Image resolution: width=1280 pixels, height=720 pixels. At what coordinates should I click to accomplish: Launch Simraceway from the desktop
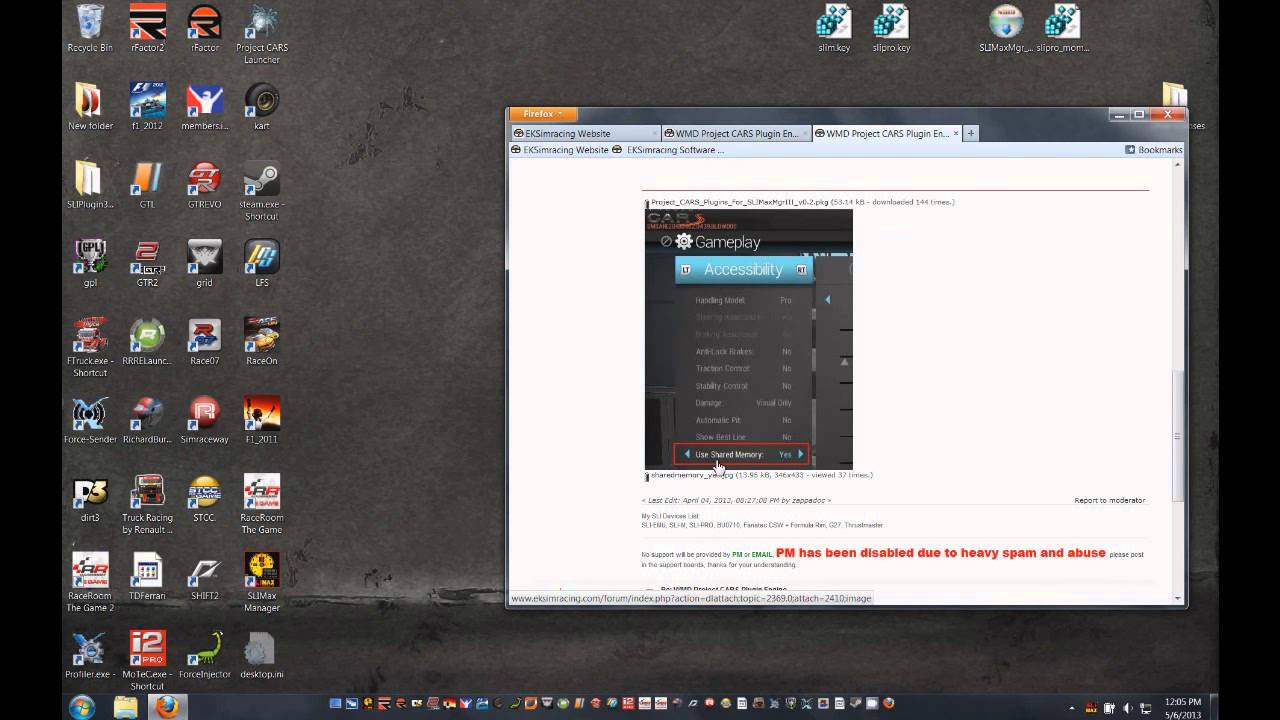pos(205,419)
